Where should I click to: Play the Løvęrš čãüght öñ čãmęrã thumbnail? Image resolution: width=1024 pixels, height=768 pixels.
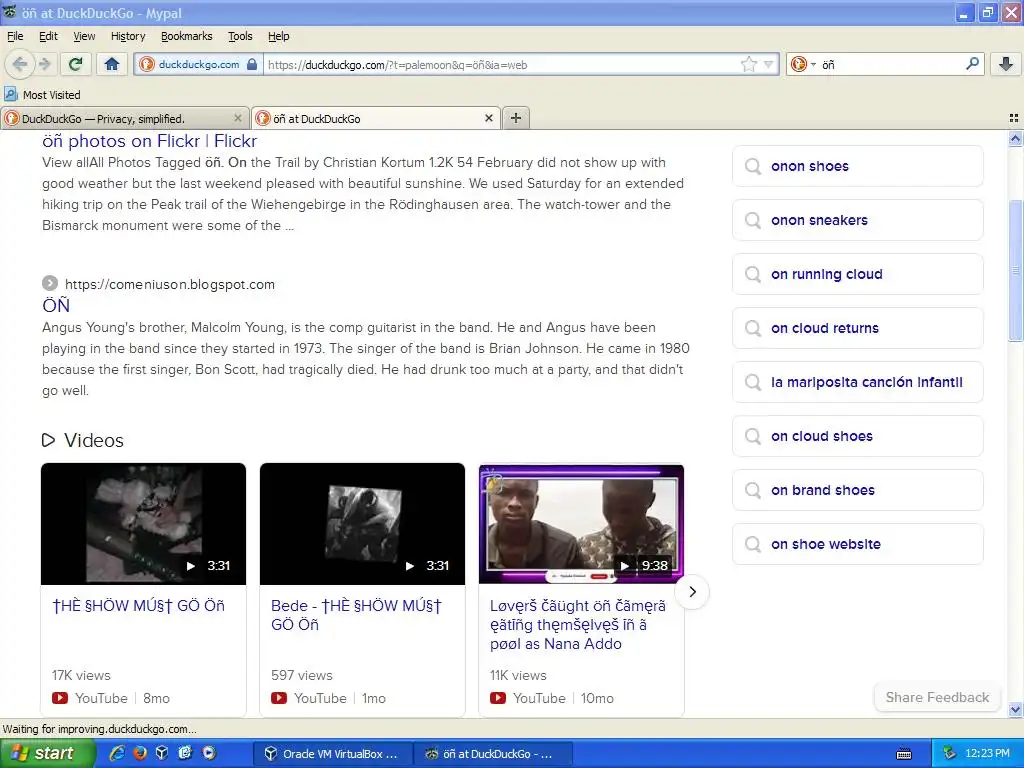[x=581, y=524]
